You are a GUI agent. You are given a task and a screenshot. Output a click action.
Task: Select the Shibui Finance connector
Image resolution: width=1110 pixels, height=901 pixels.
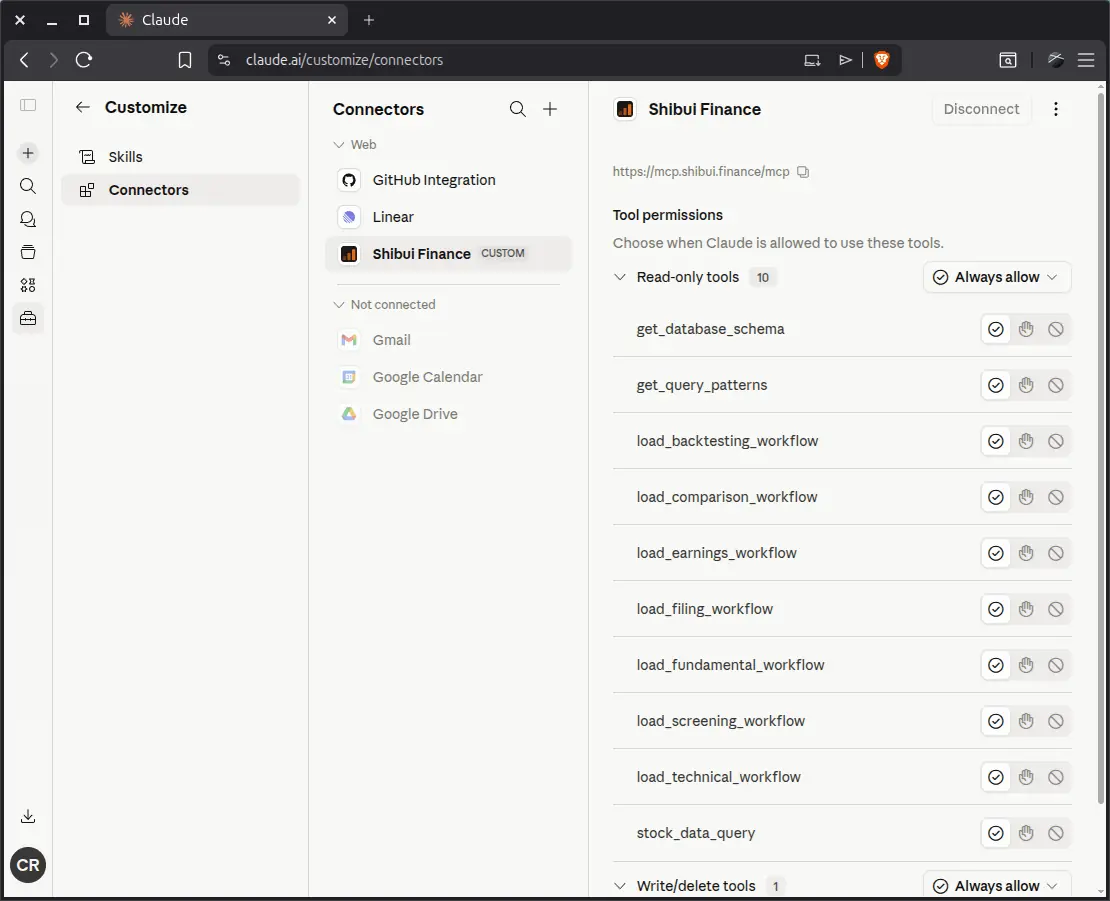(x=448, y=253)
